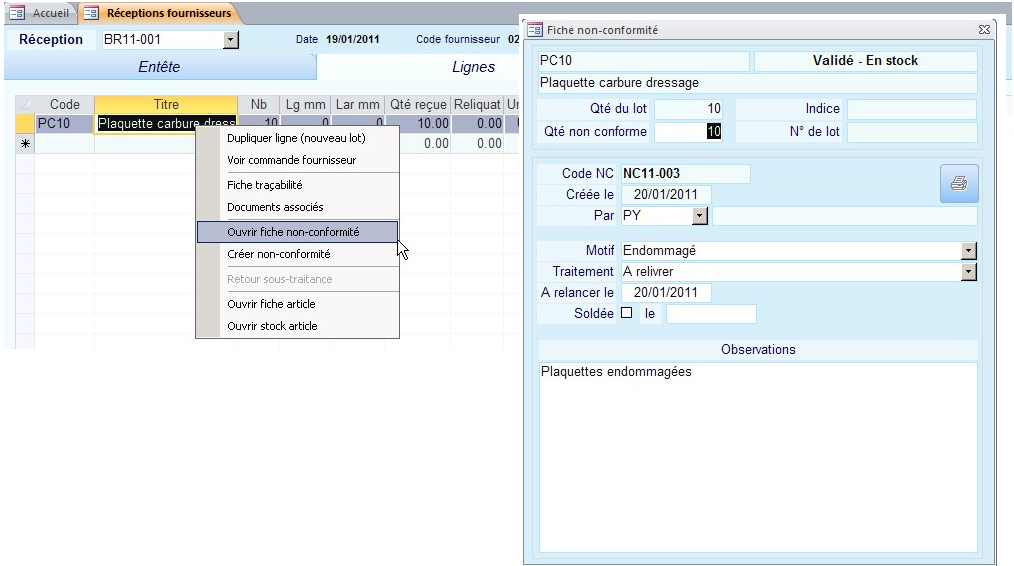Open 'Ouvrir stock article' menu entry
Image resolution: width=1014 pixels, height=566 pixels.
(x=272, y=326)
